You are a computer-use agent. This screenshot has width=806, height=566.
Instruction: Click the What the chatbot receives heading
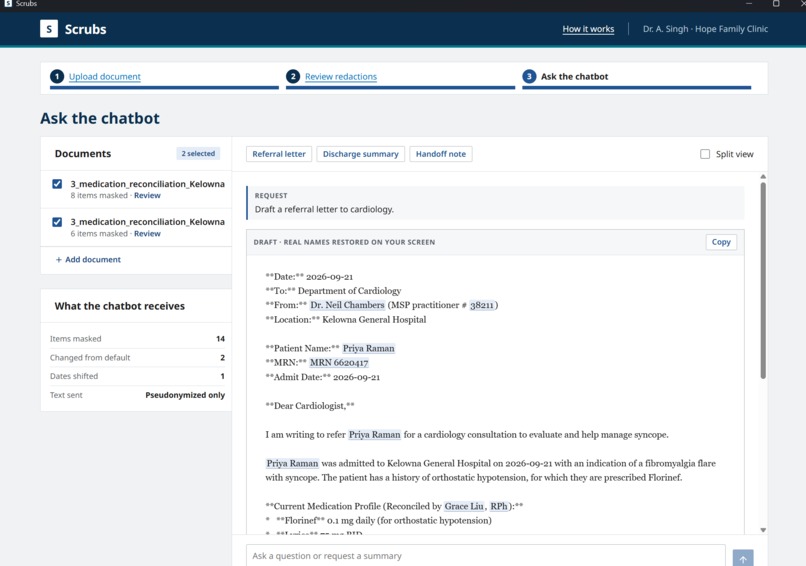click(119, 306)
